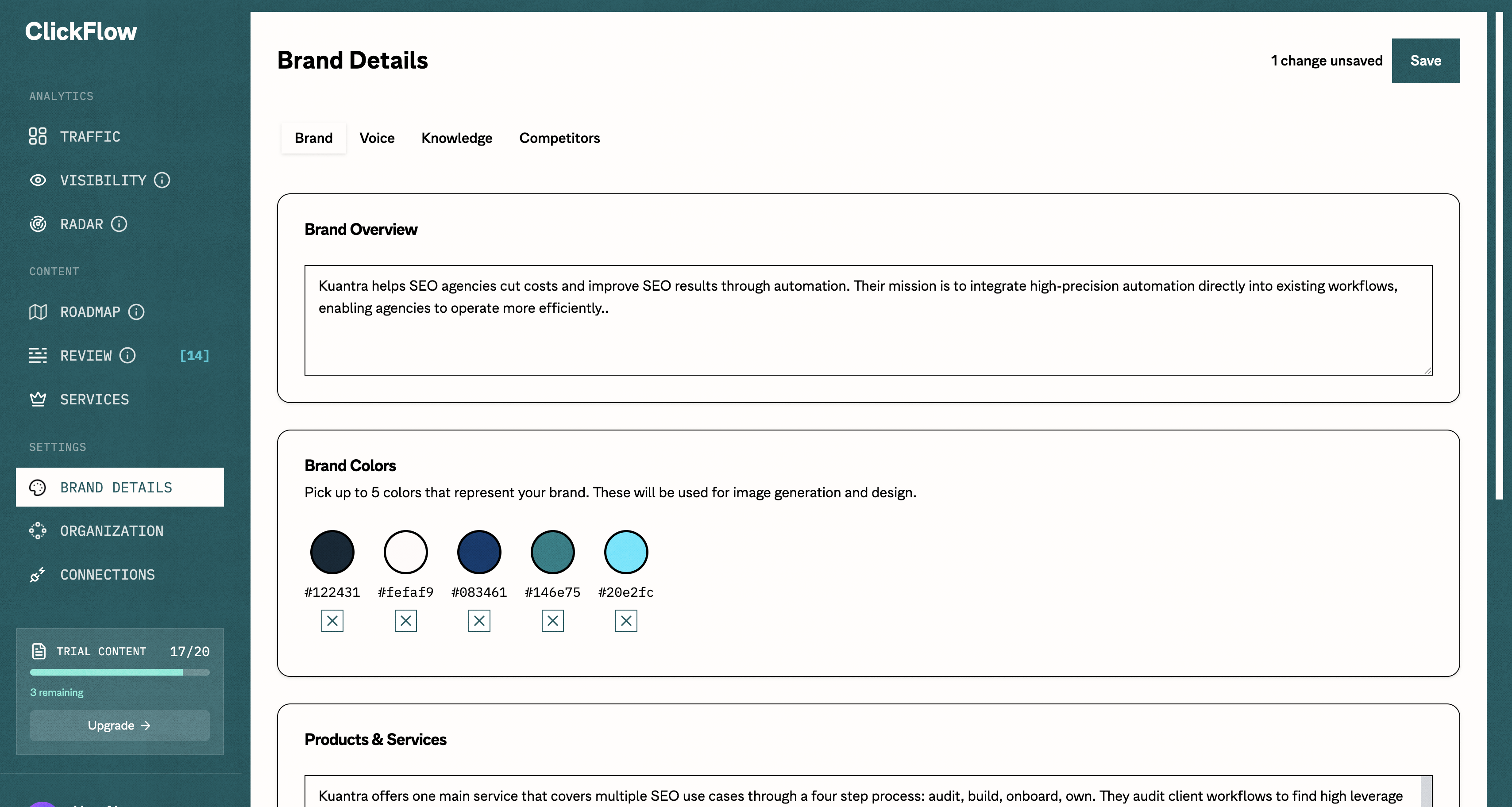The image size is (1512, 807).
Task: Open the info icon beside Visibility
Action: coord(162,180)
